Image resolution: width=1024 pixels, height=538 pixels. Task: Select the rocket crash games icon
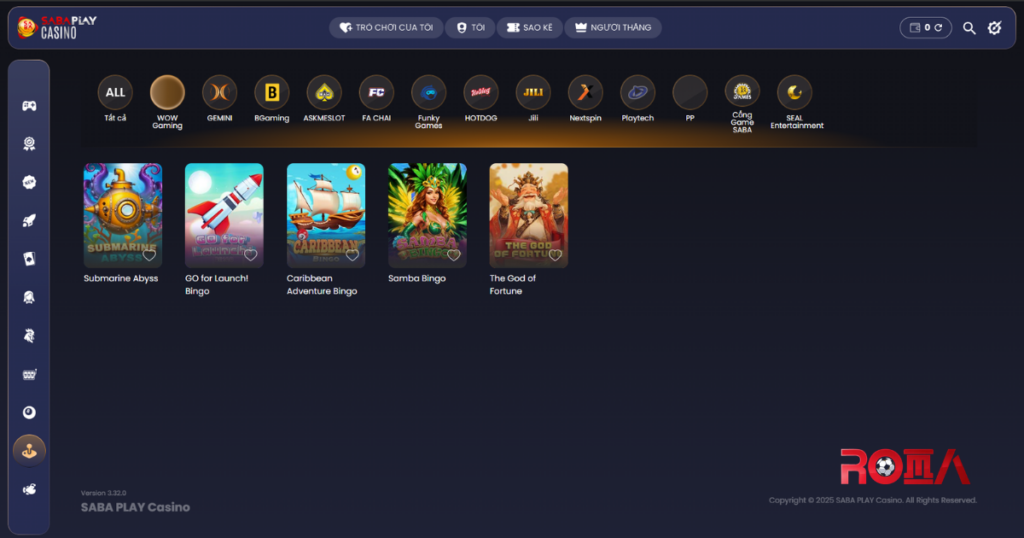tap(29, 221)
